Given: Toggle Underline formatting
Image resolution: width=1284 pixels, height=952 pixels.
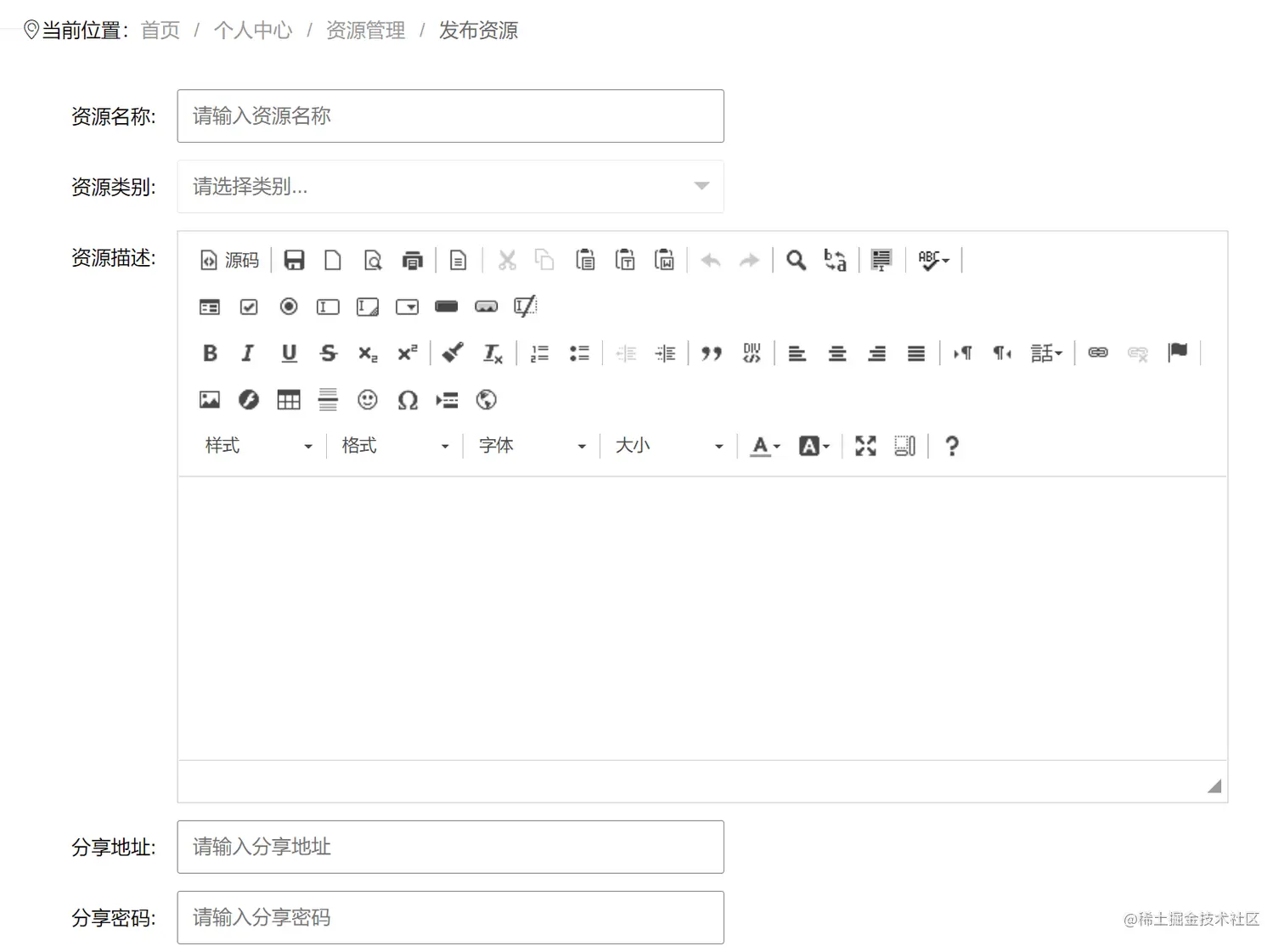Looking at the screenshot, I should pyautogui.click(x=289, y=353).
